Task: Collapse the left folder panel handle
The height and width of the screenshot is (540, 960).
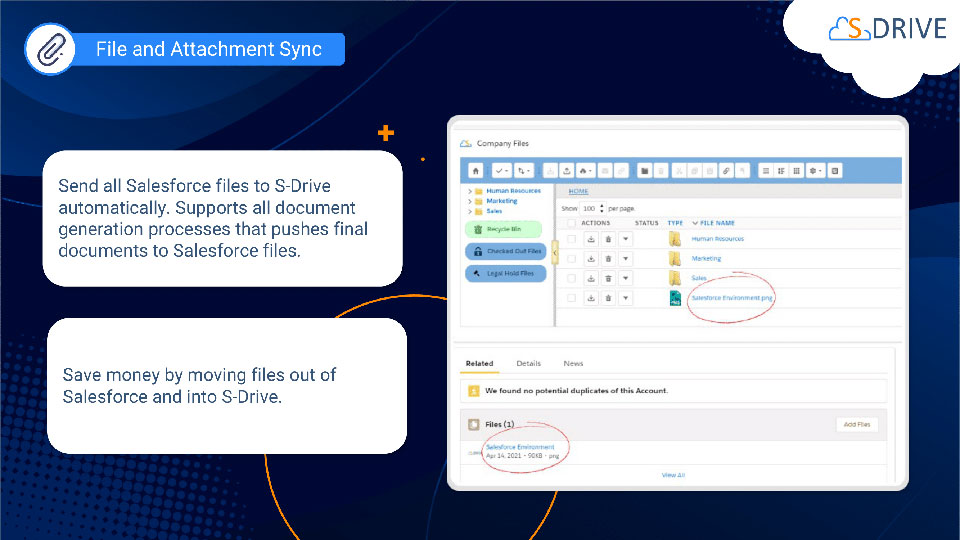Action: (x=555, y=252)
